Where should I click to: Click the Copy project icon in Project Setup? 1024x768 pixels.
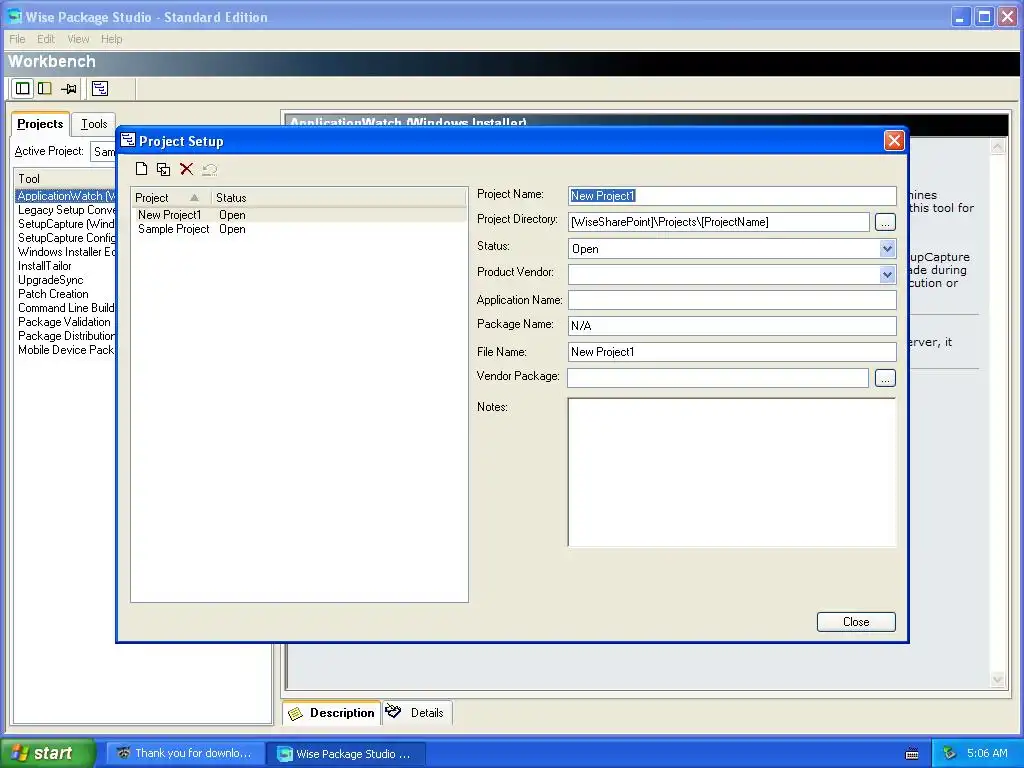(x=163, y=169)
